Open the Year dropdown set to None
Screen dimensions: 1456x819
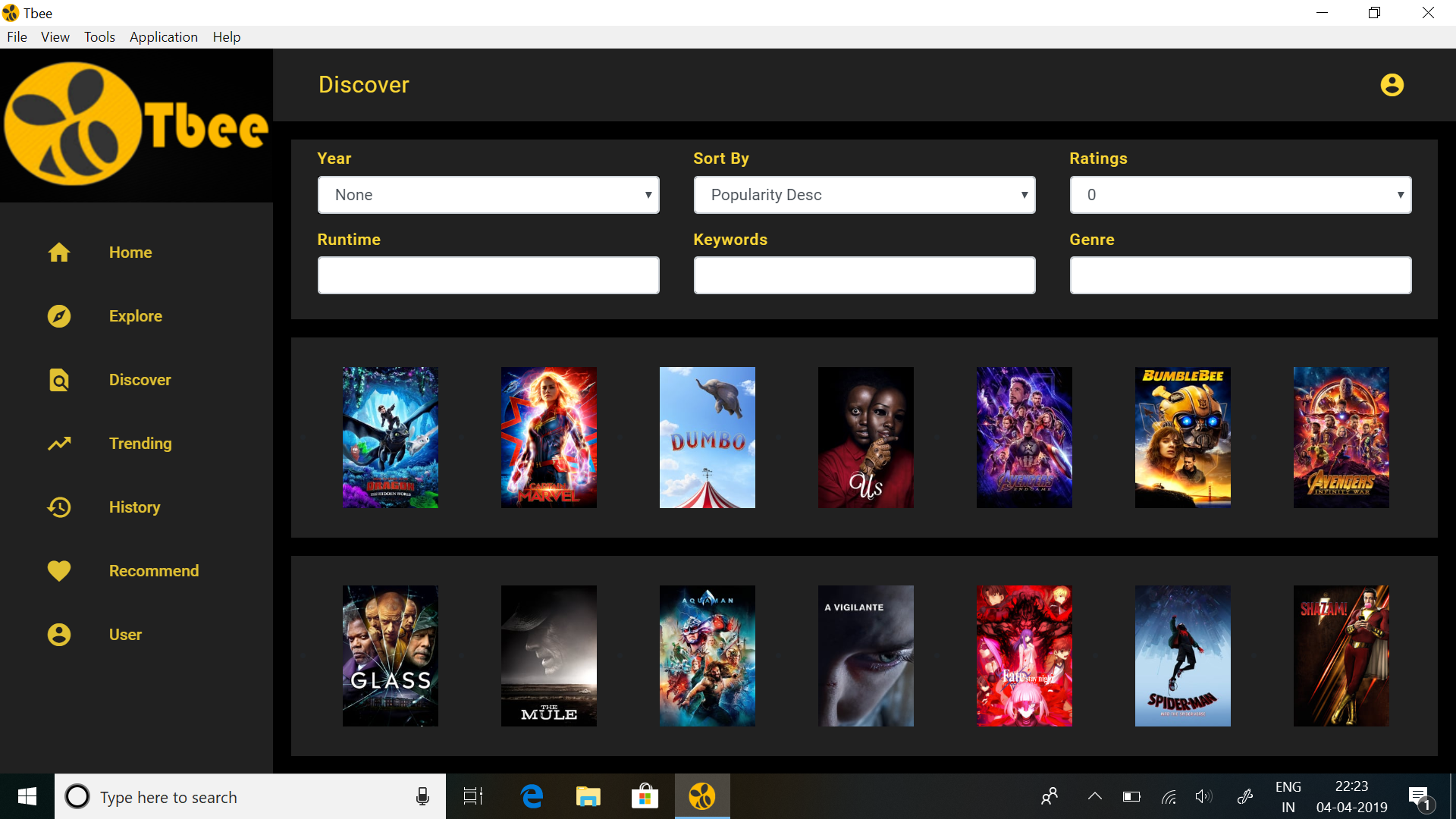(488, 195)
